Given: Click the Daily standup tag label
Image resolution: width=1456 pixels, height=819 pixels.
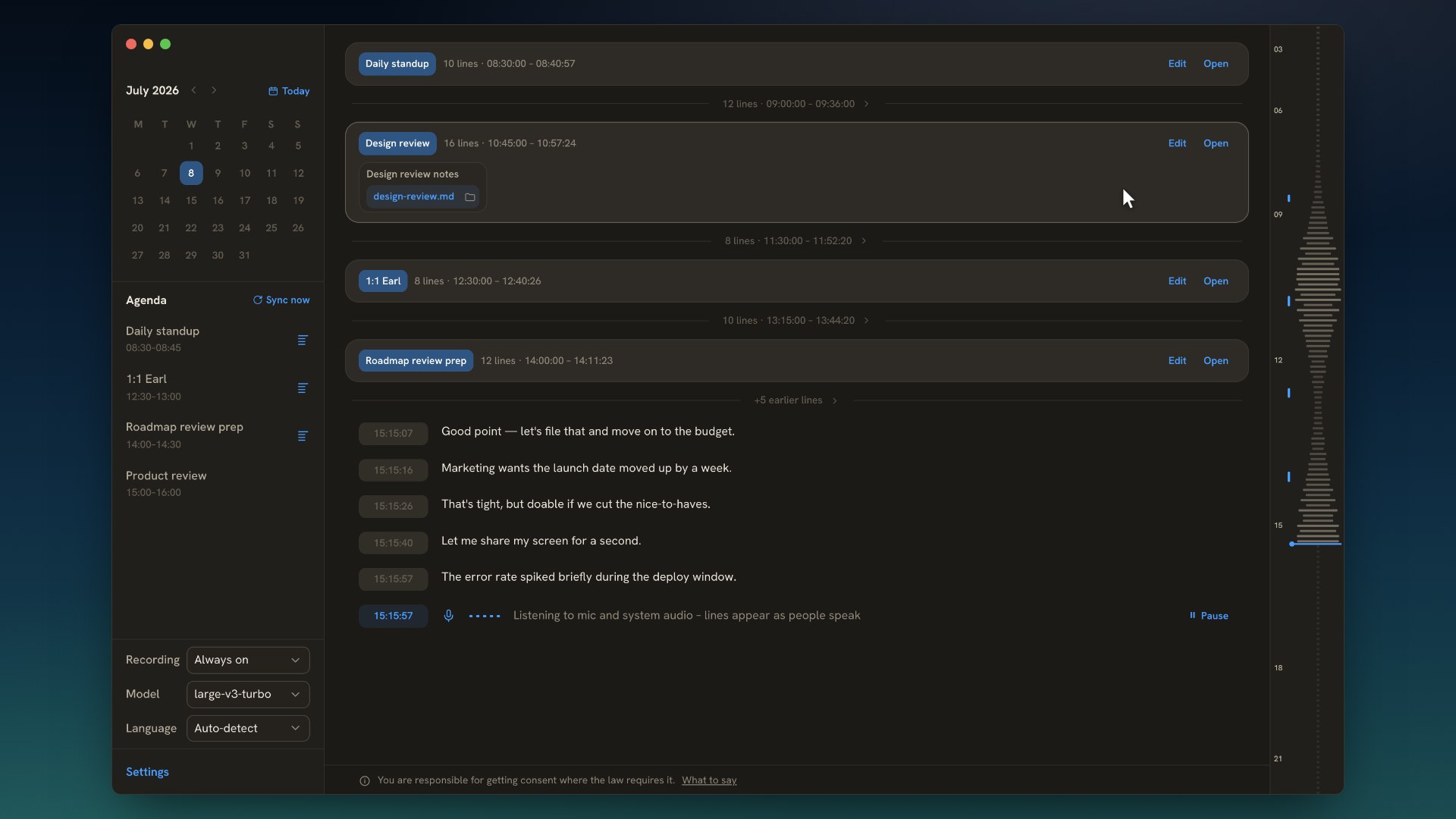Looking at the screenshot, I should [397, 64].
